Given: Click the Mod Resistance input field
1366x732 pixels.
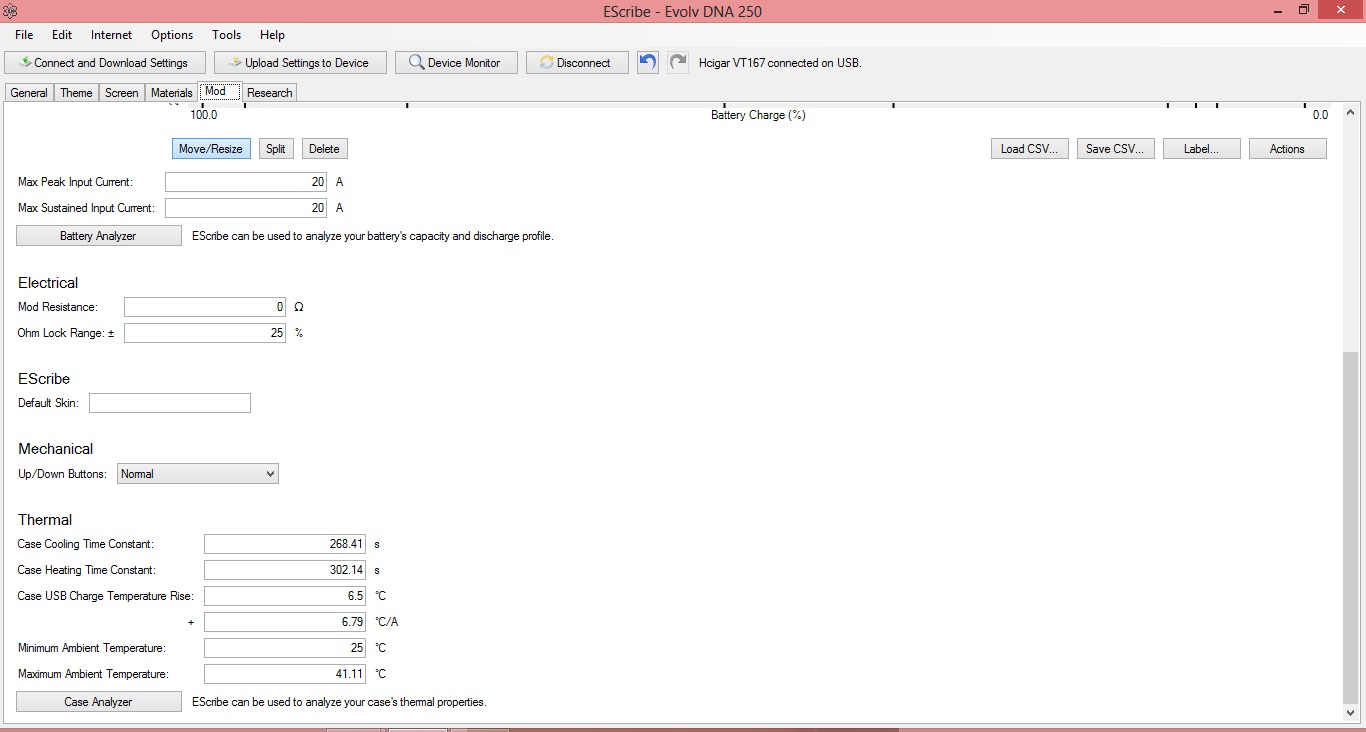Looking at the screenshot, I should pos(205,307).
